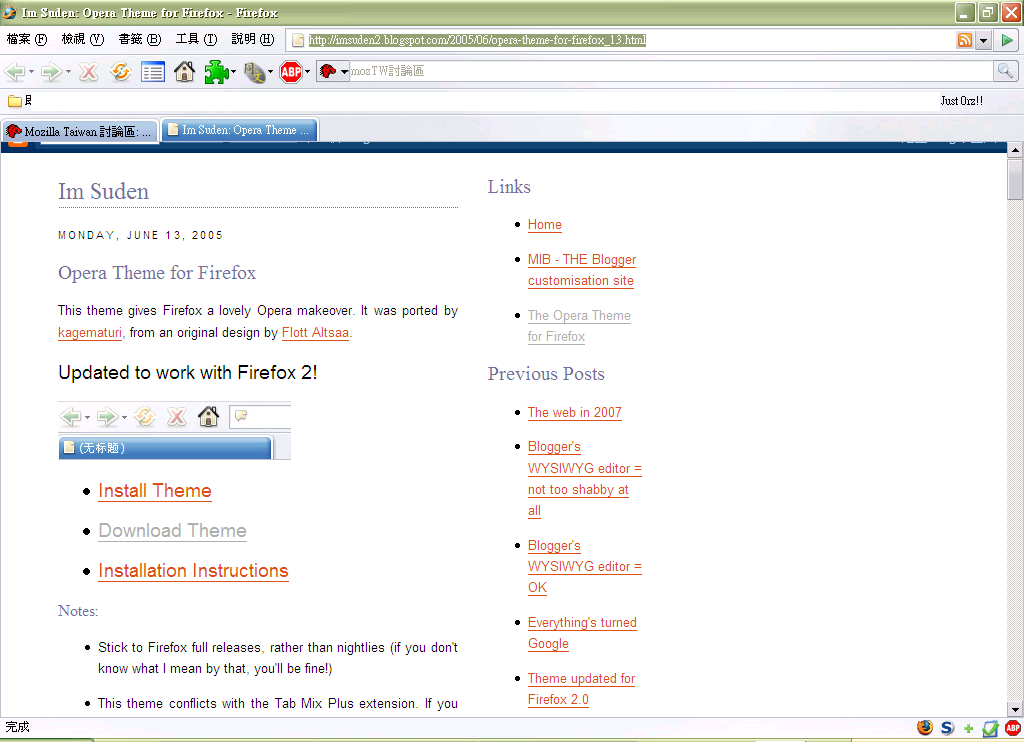Image resolution: width=1024 pixels, height=742 pixels.
Task: Open the Installation Instructions link
Action: 193,571
